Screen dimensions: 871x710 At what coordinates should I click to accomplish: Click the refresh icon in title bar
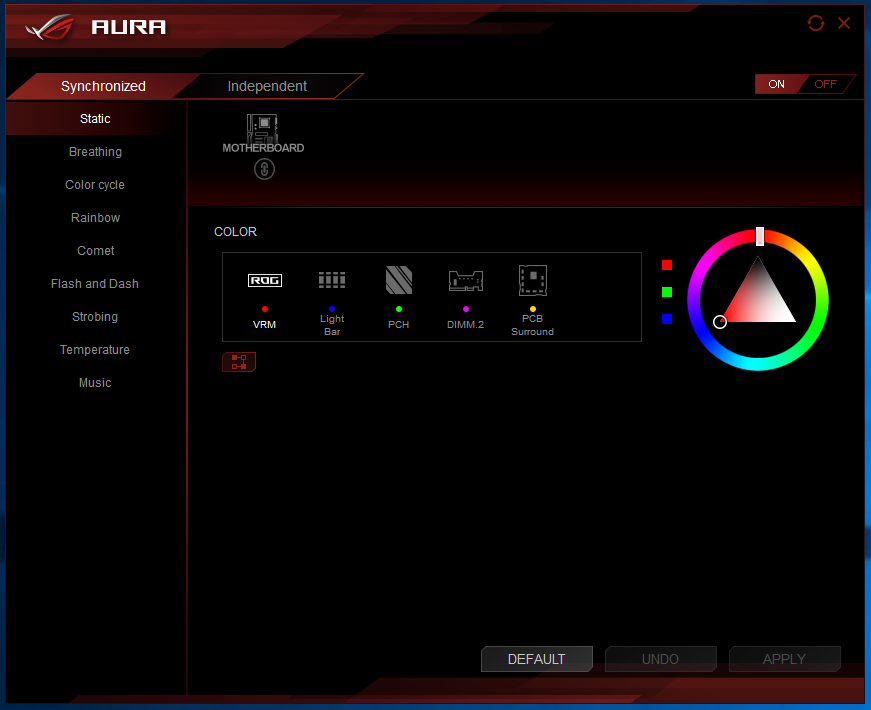point(815,23)
